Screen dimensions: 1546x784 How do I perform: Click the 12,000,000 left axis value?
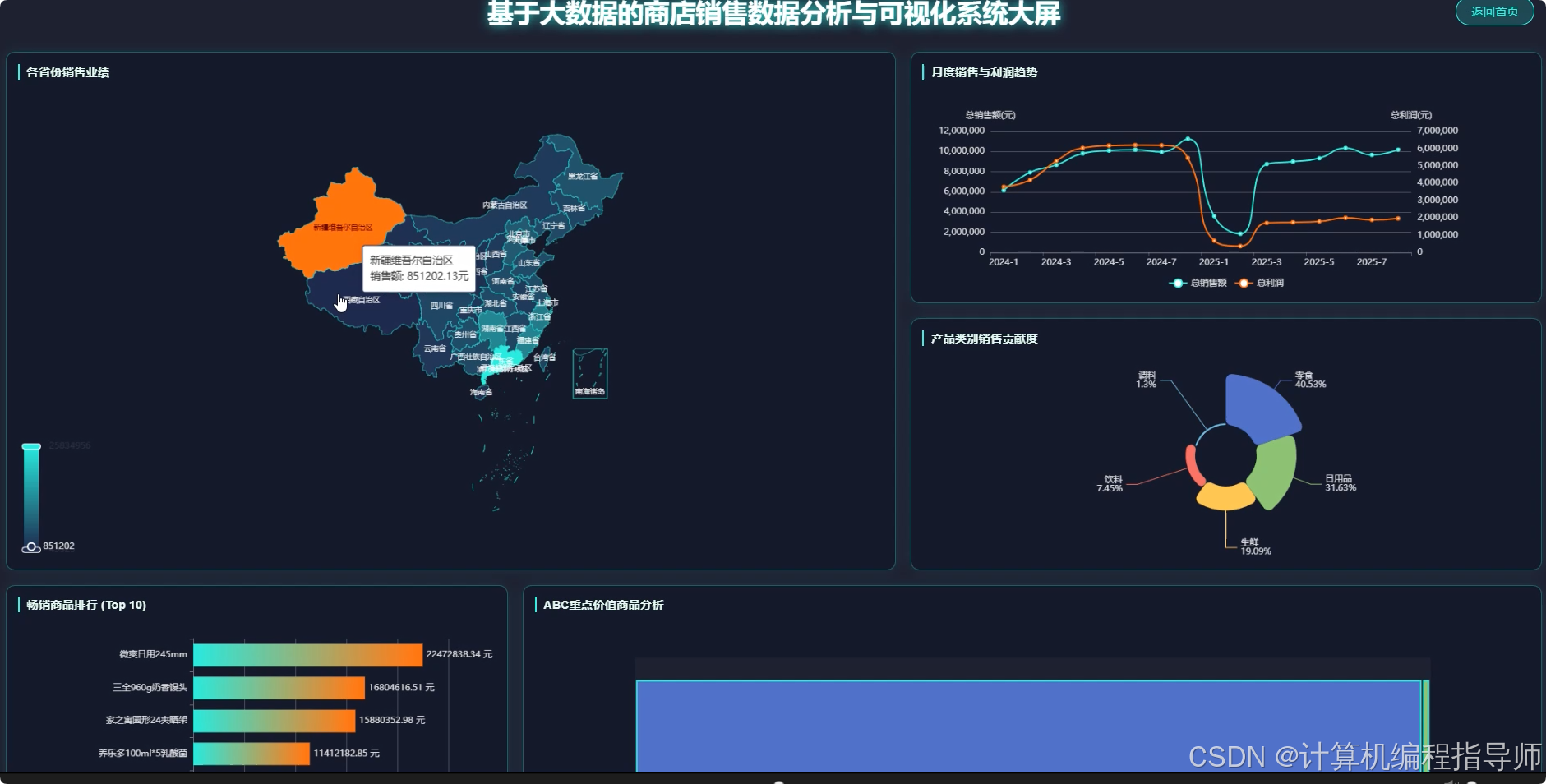(x=962, y=131)
